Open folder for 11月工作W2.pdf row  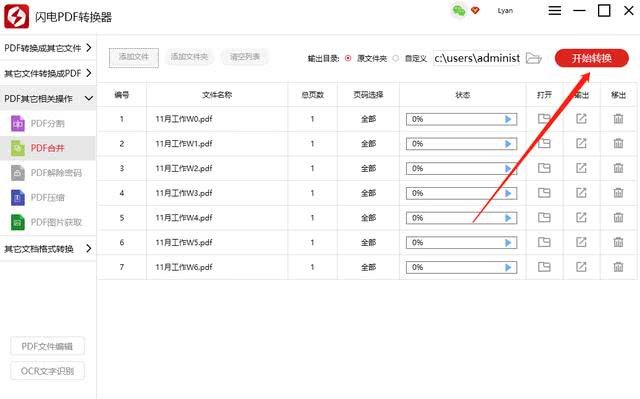pos(544,168)
